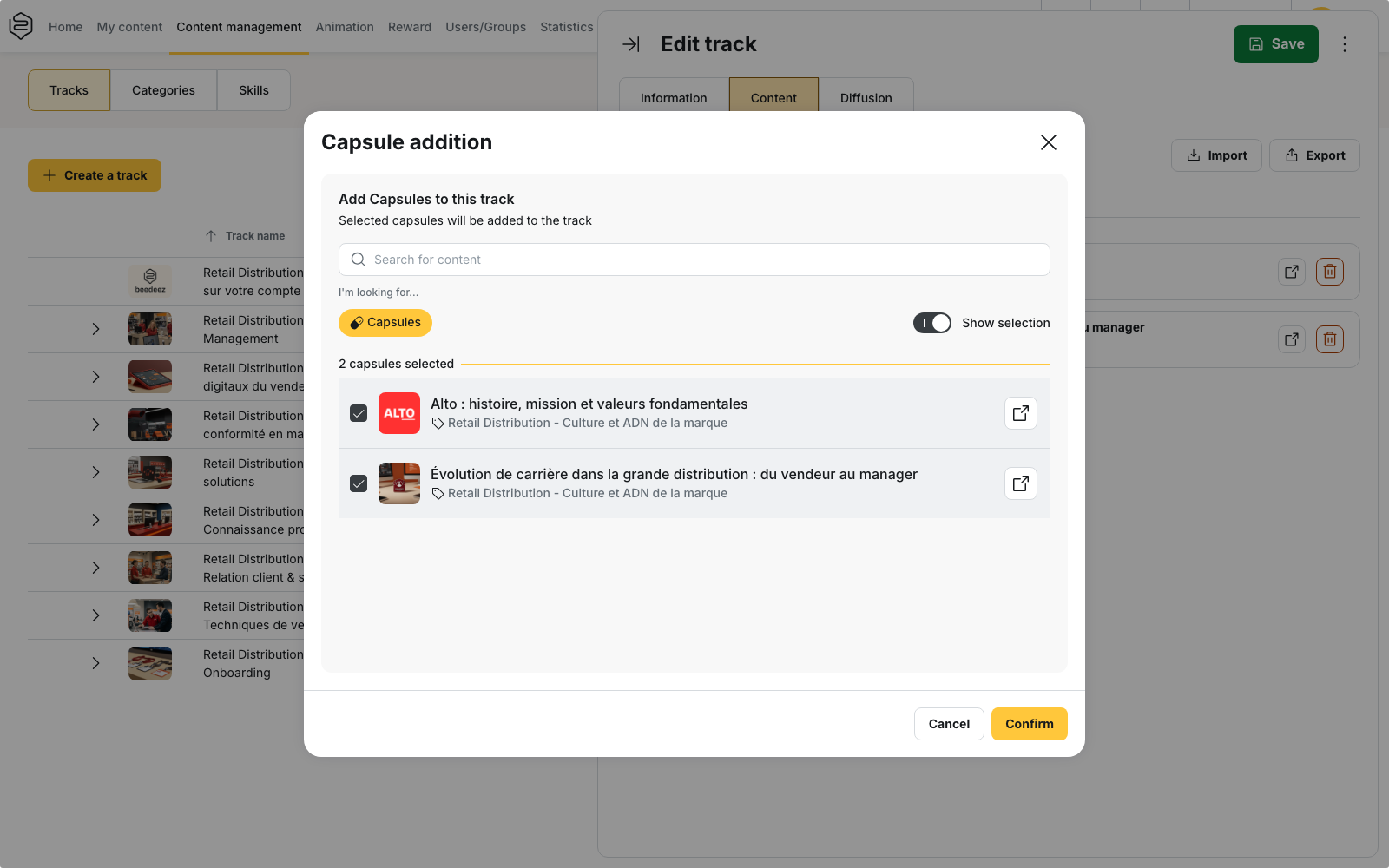Confirm the capsule selection
This screenshot has height=868, width=1389.
1030,724
